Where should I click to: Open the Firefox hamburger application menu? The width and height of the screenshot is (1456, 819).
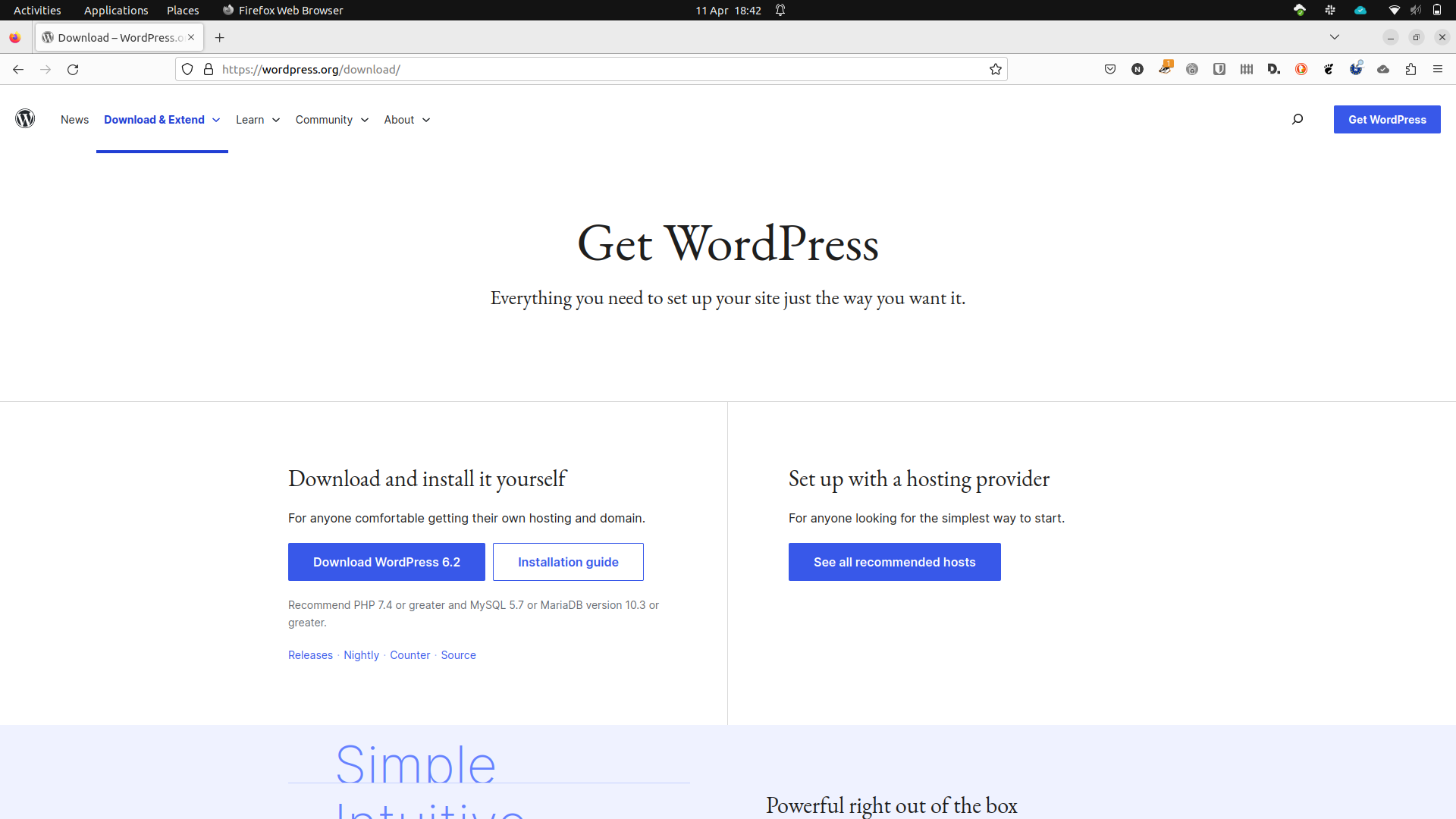1438,69
